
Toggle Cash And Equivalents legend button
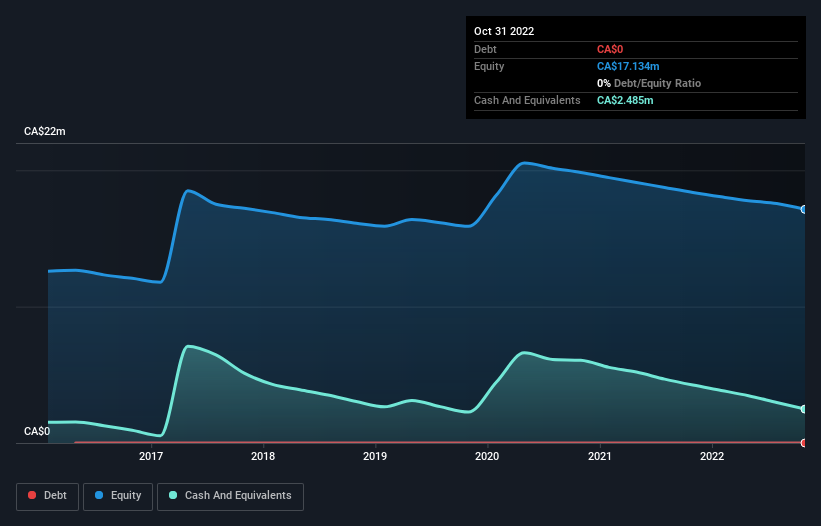230,496
